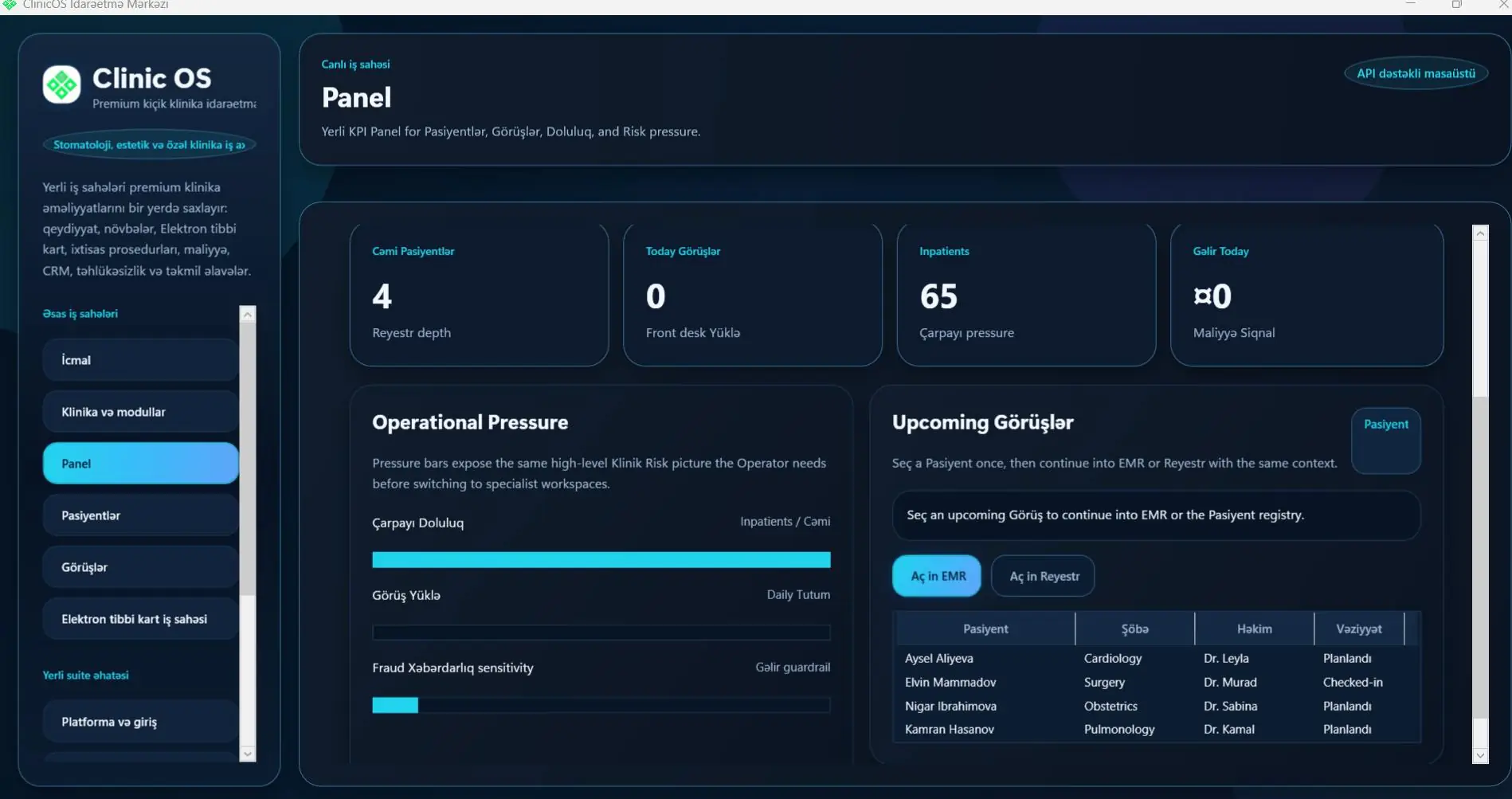1512x799 pixels.
Task: Open the Görüşlər sidebar item
Action: 140,567
